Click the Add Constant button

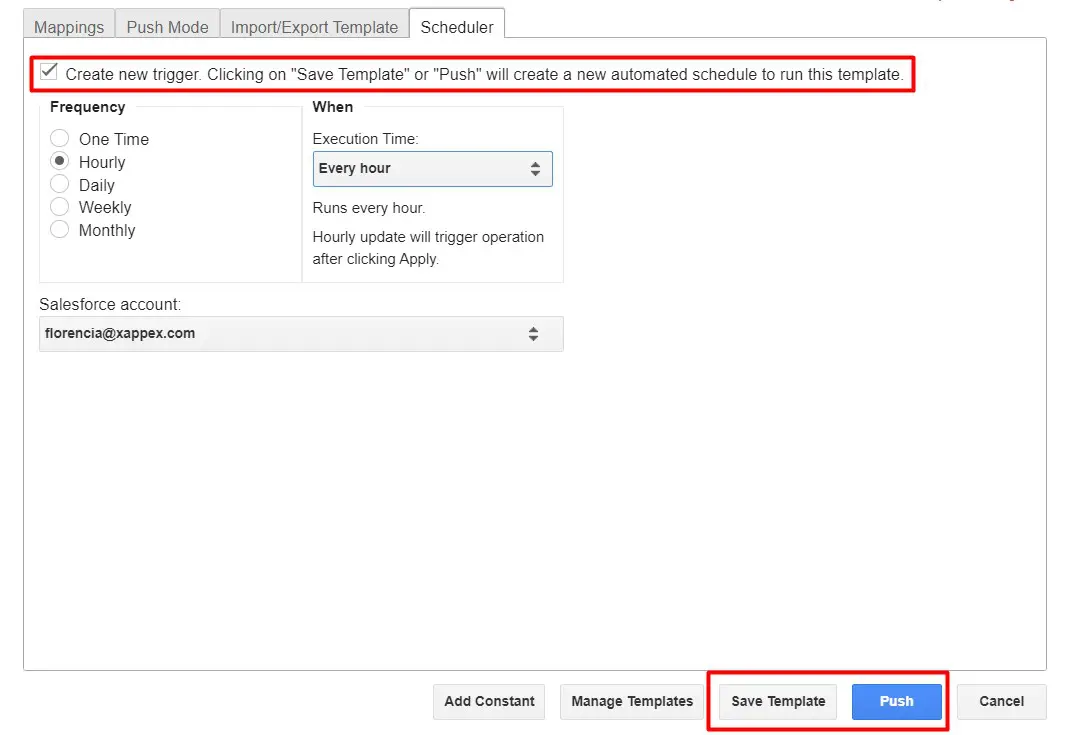click(489, 702)
